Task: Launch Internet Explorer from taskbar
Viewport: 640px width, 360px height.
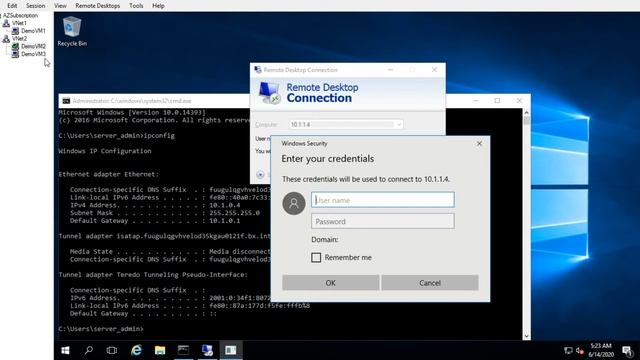Action: tap(136, 350)
